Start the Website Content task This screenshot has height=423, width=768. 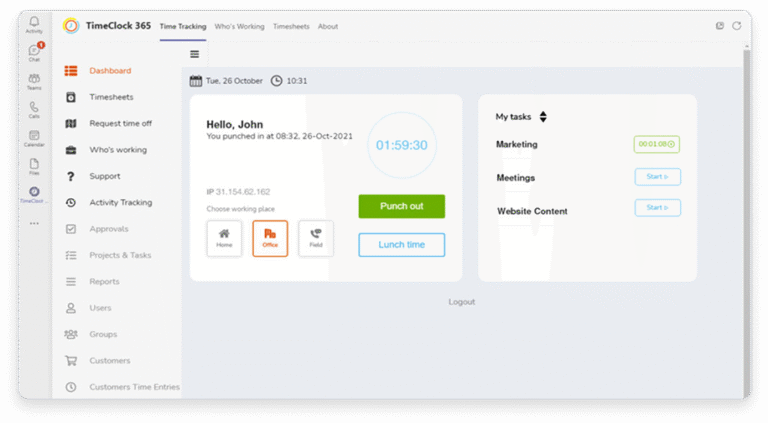tap(658, 208)
